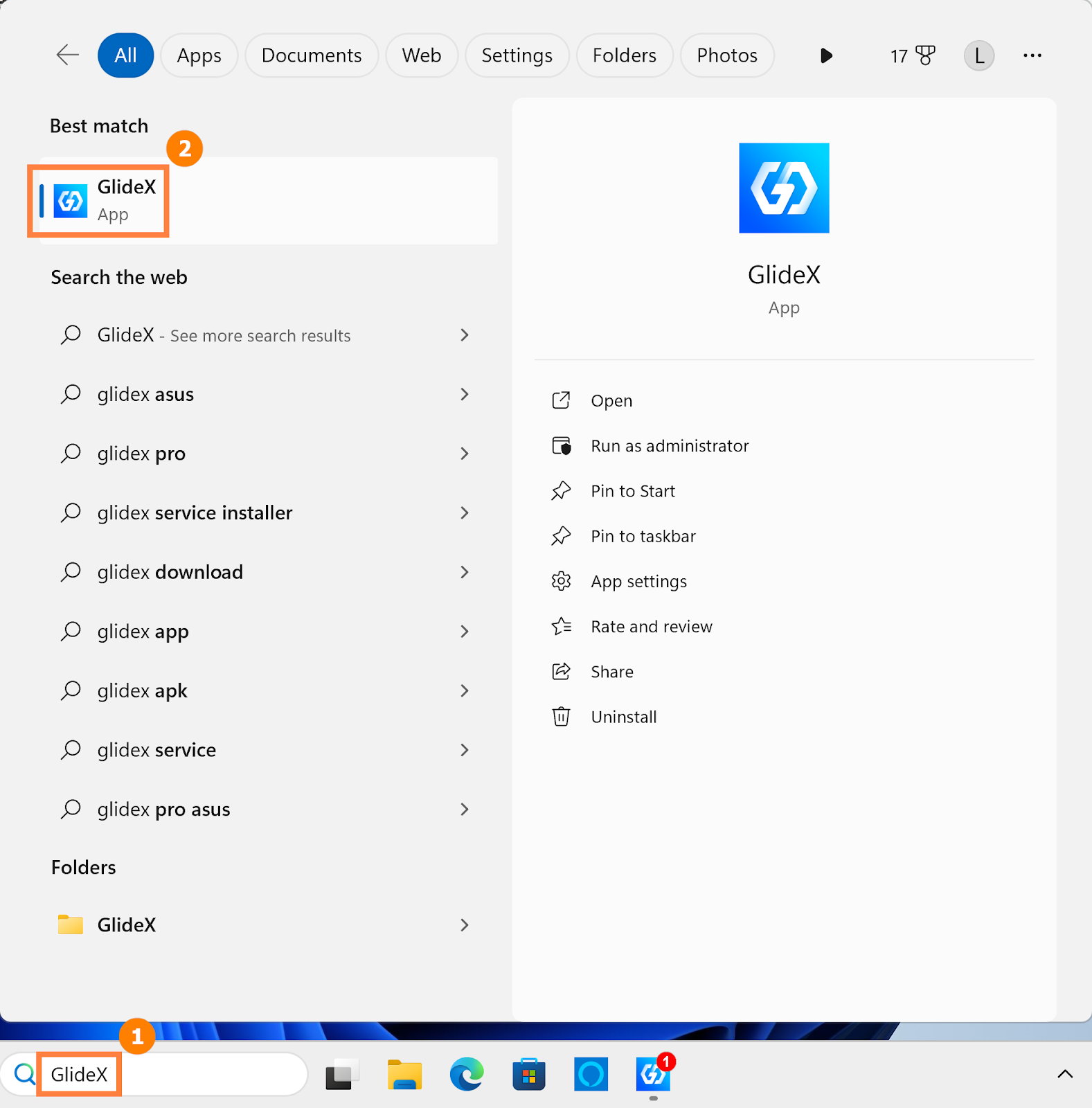Screen dimensions: 1092x1108
Task: Expand the 'GlideX - See more search results' arrow
Action: tap(465, 335)
